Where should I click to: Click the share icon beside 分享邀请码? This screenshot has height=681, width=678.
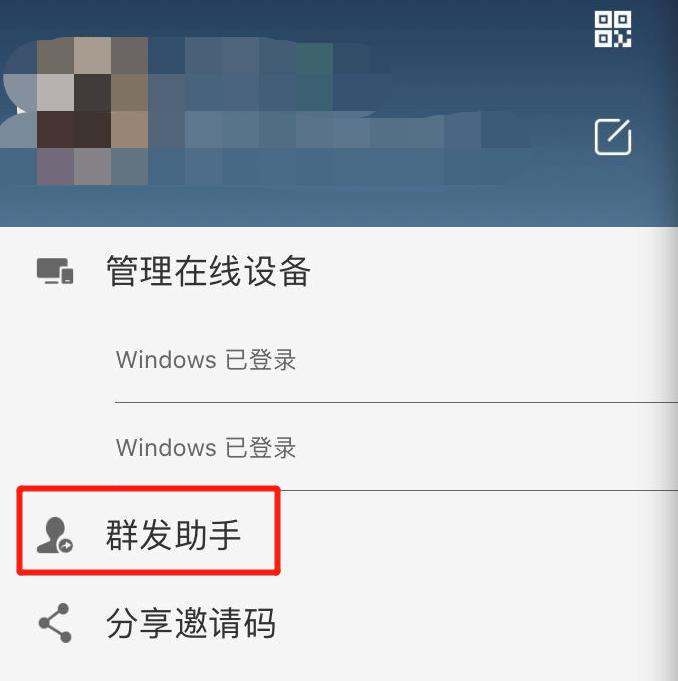click(x=55, y=623)
